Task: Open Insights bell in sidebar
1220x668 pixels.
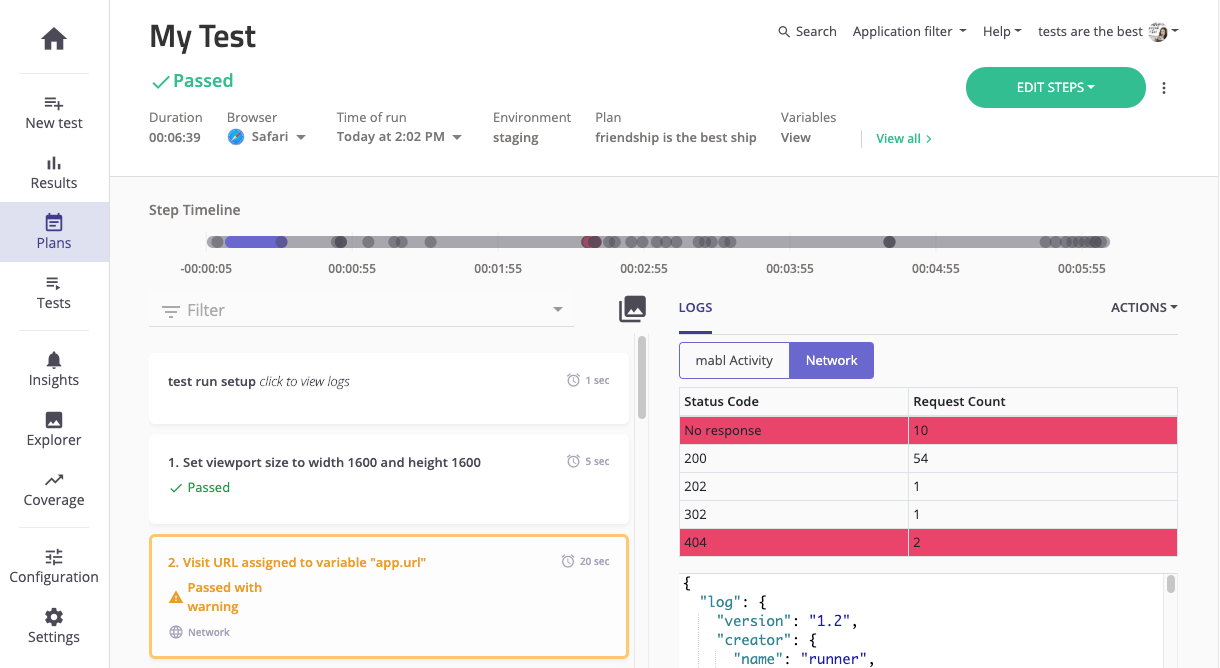Action: [54, 369]
